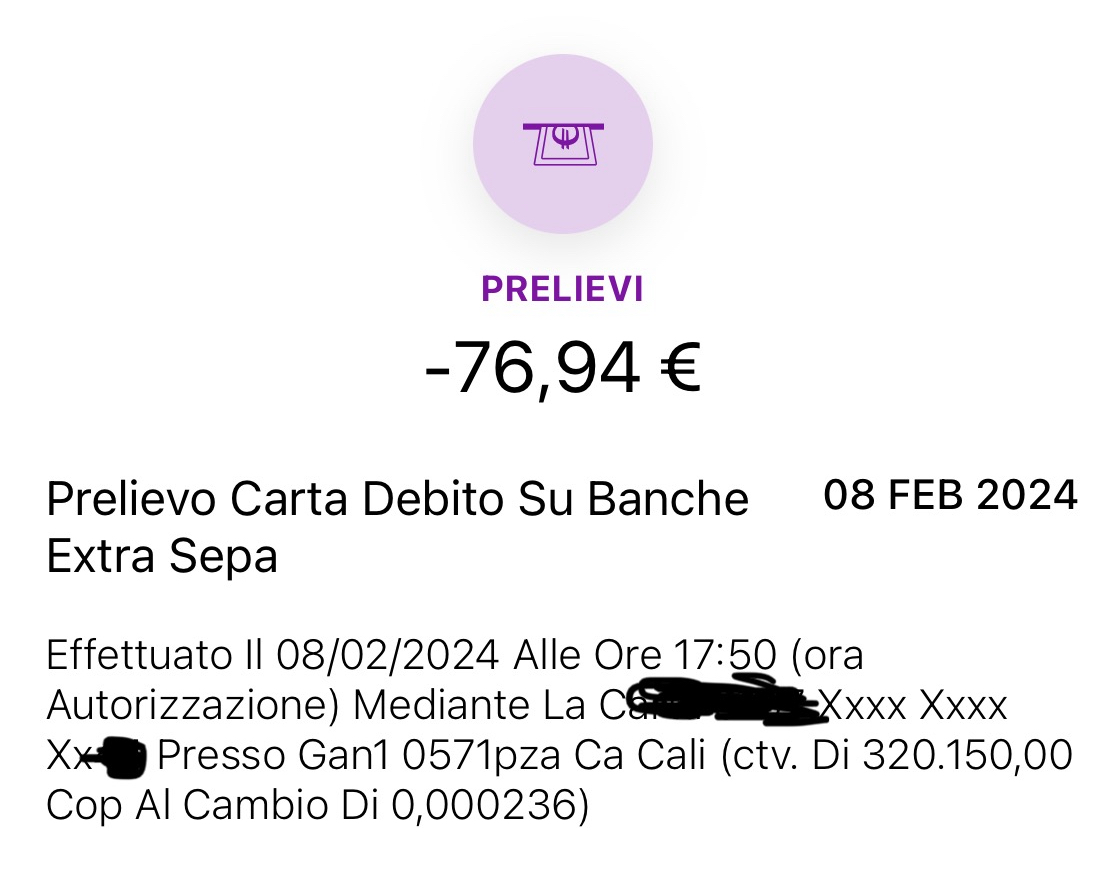This screenshot has width=1115, height=876.
Task: Click the -76,94 withdrawal amount
Action: point(532,369)
